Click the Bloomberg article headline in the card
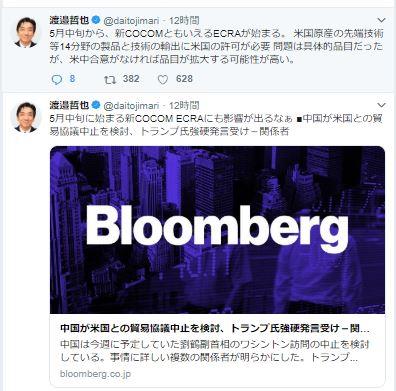The image size is (396, 391). click(215, 329)
